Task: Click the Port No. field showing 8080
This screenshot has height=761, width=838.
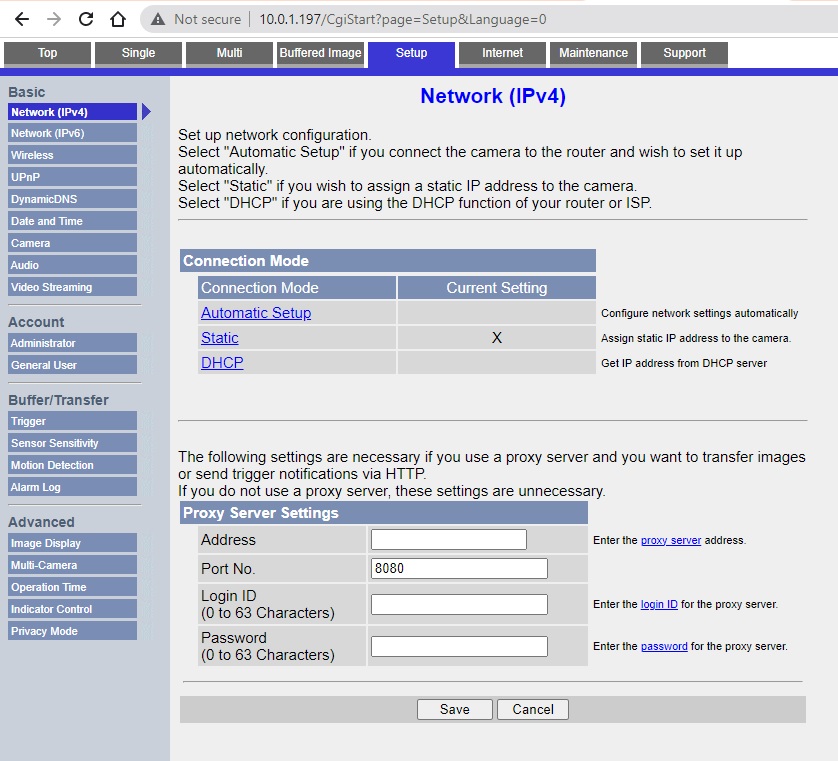Action: pos(459,568)
